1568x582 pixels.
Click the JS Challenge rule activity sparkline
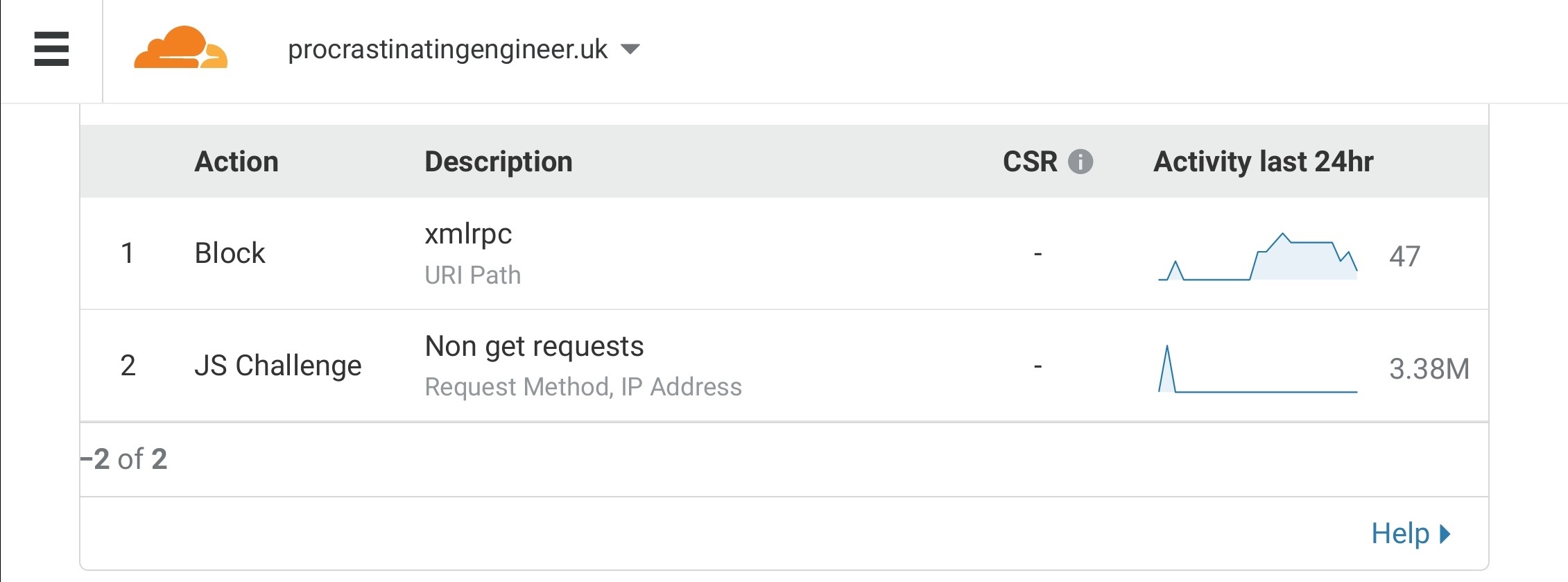(x=1257, y=370)
